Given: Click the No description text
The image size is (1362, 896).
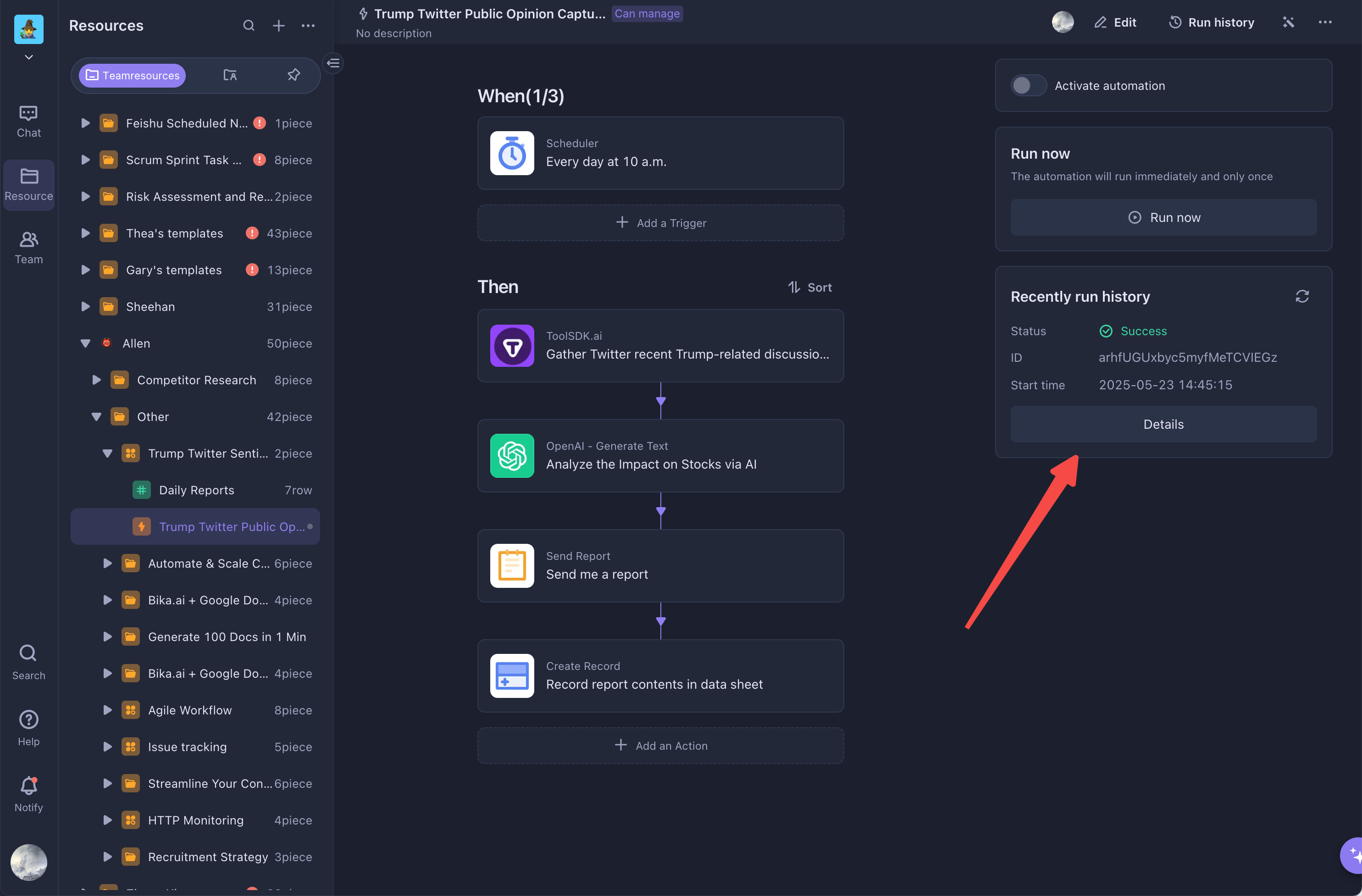Looking at the screenshot, I should (394, 33).
